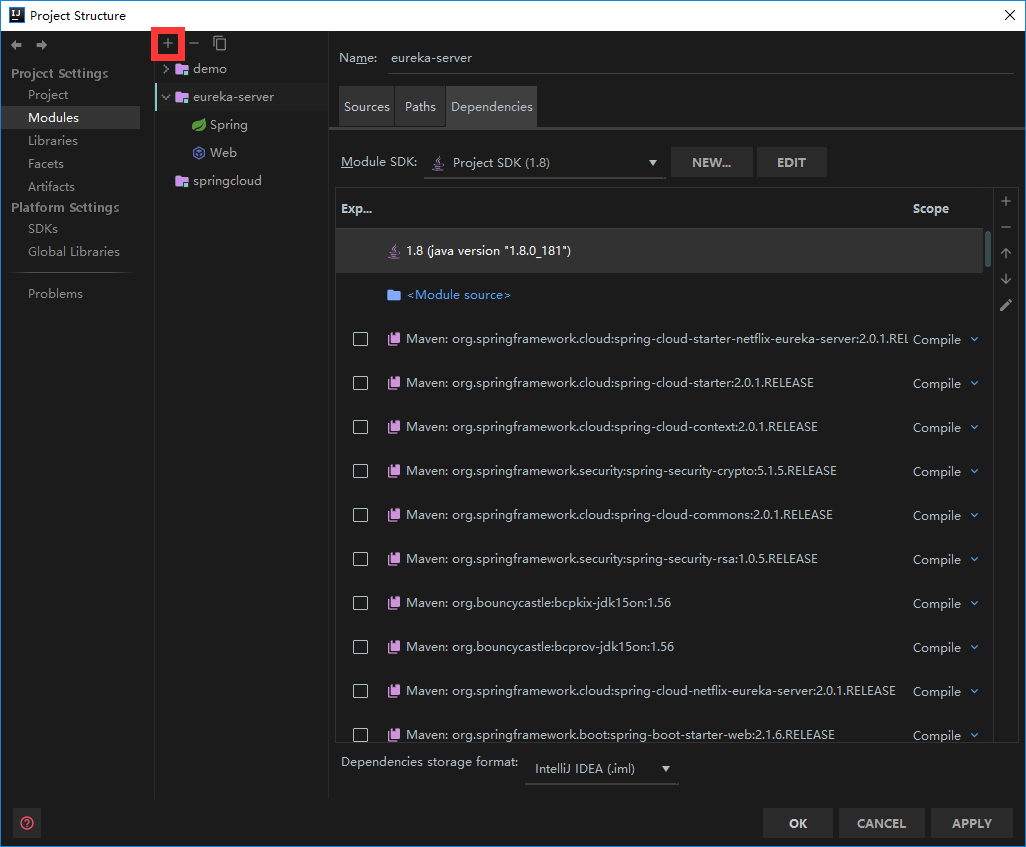Open the Dependencies storage format dropdown
This screenshot has width=1026, height=847.
[664, 769]
